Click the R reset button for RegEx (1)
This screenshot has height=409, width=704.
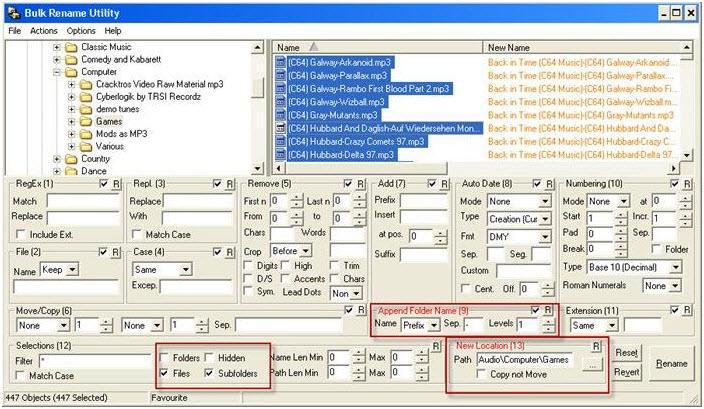coord(116,184)
